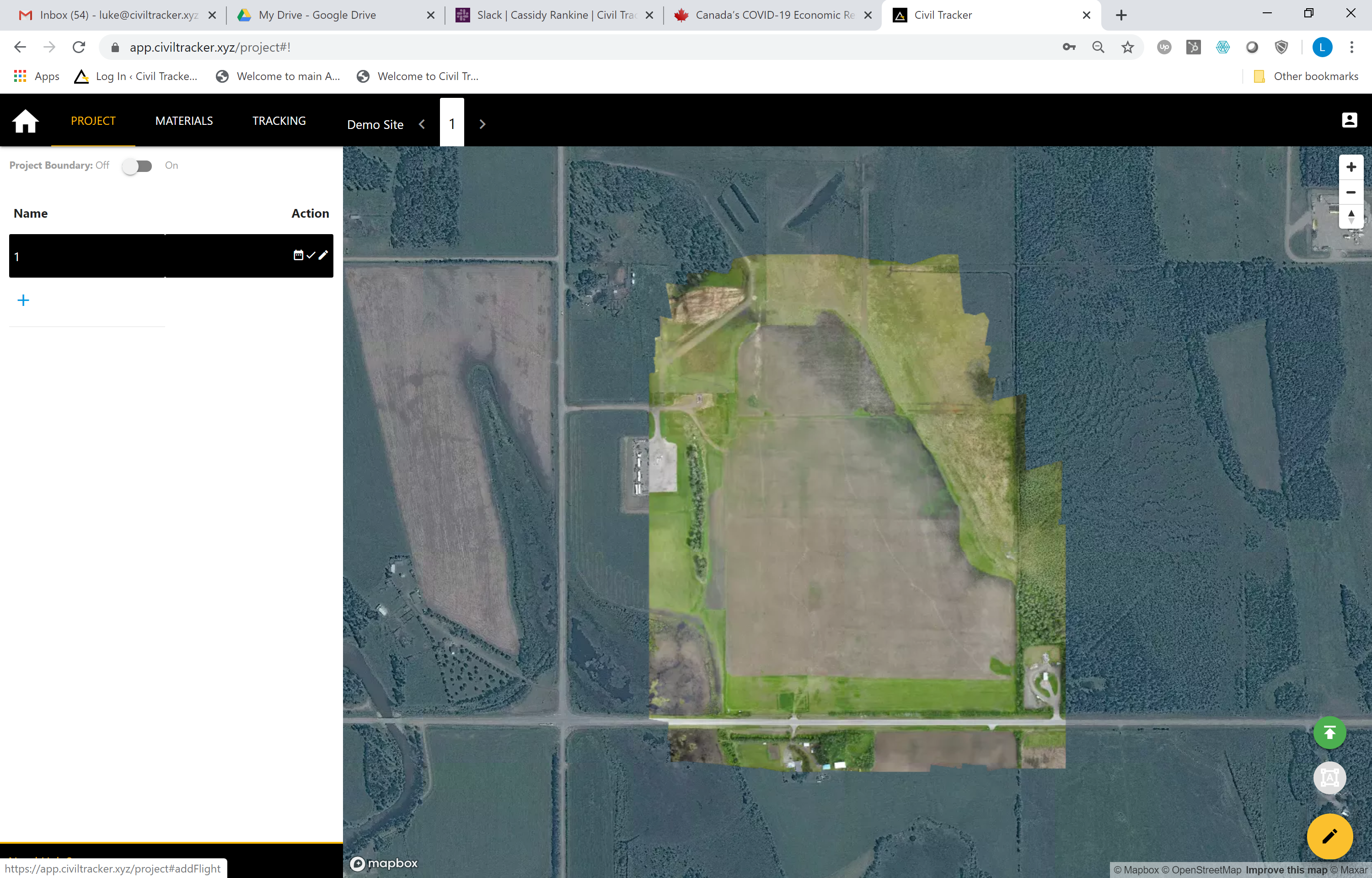The height and width of the screenshot is (878, 1372).
Task: Select flight 1 row in list
Action: pos(86,256)
